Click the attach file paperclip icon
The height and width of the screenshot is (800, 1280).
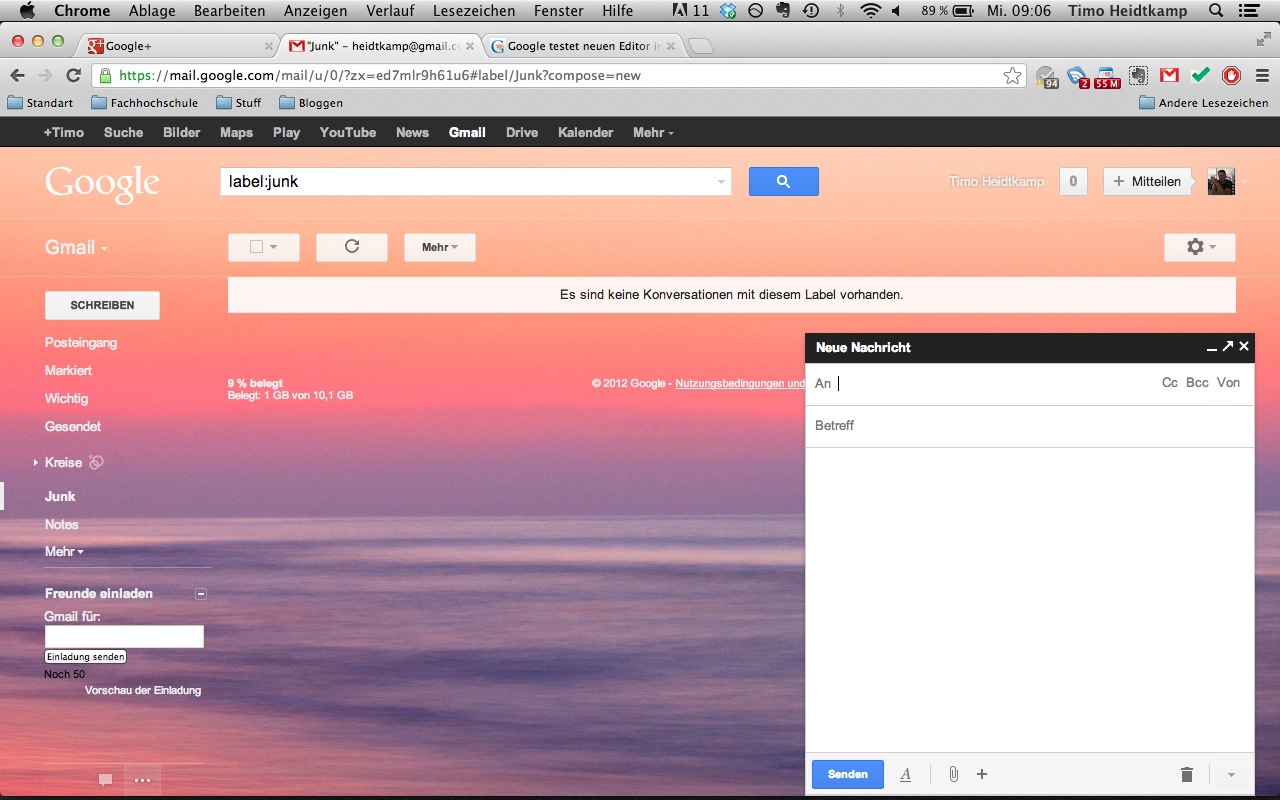953,774
